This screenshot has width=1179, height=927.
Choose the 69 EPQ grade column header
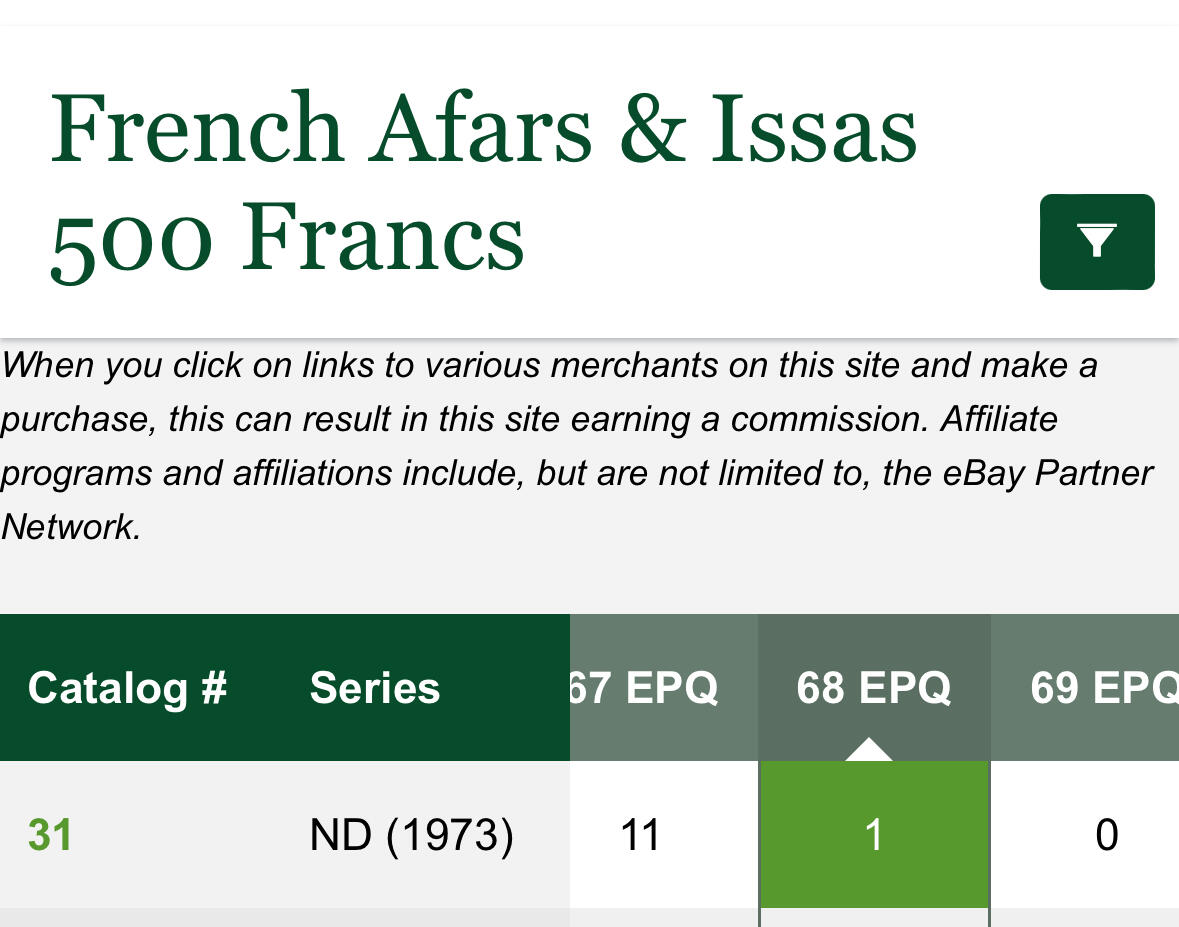(1102, 688)
